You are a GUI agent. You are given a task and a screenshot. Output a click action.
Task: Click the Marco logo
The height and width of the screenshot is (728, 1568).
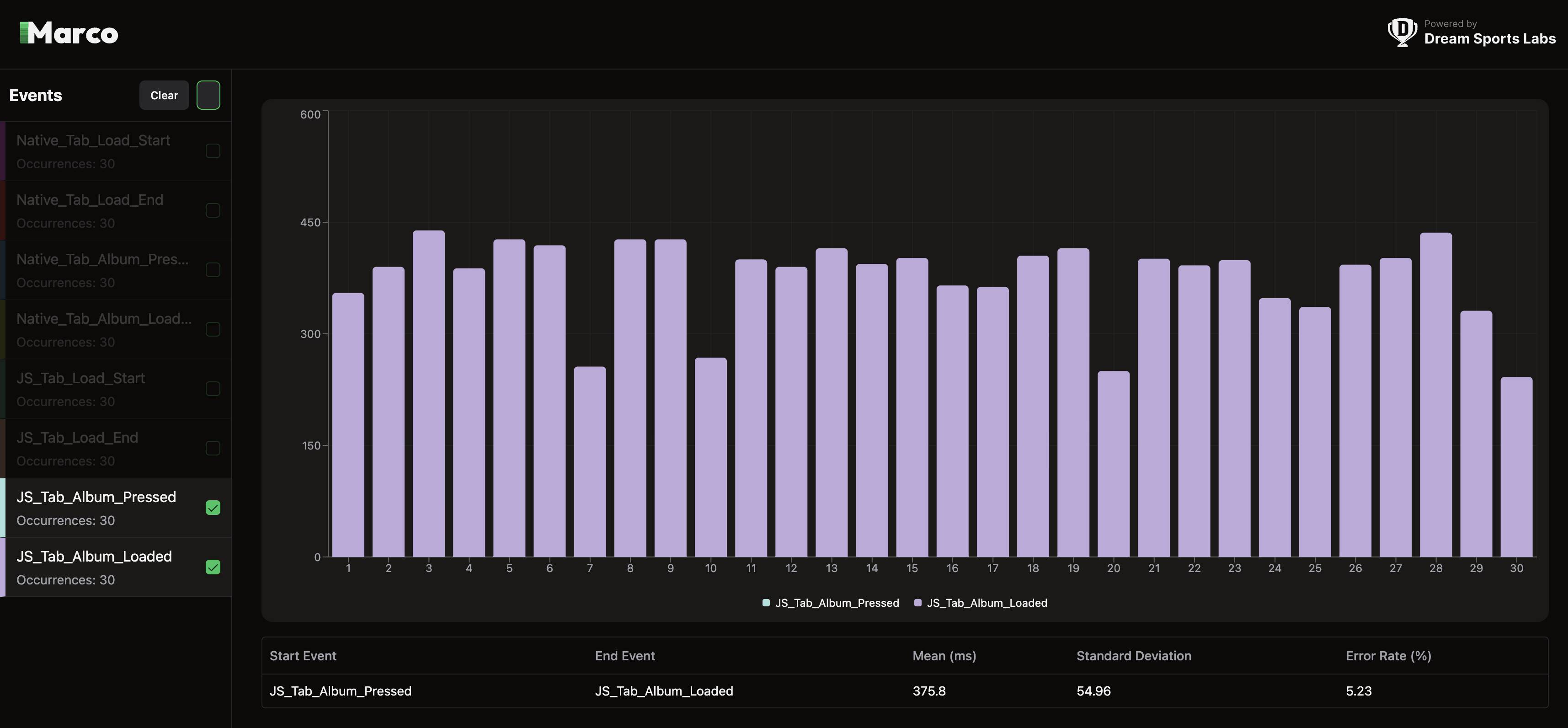point(69,33)
